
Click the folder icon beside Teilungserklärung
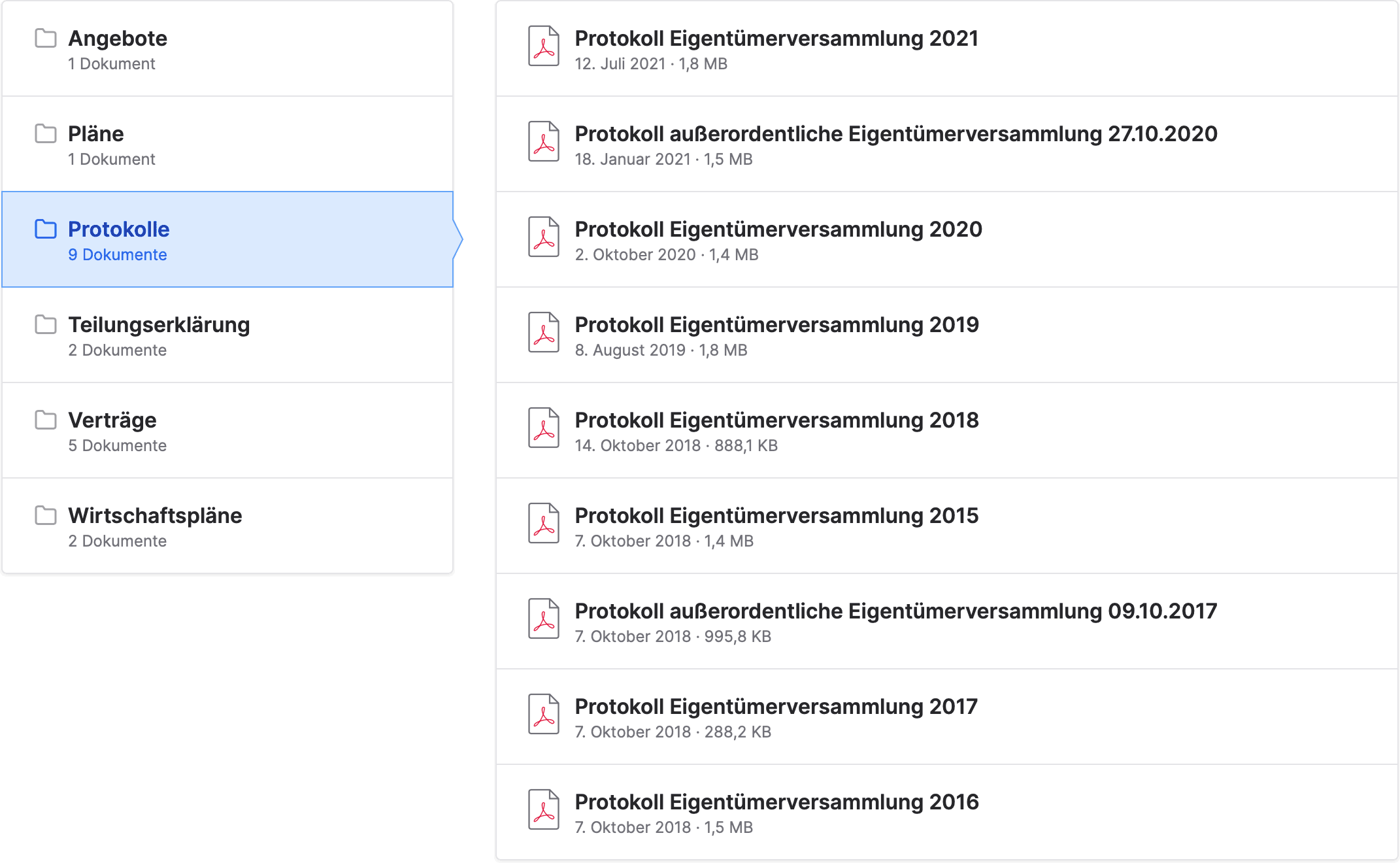coord(44,325)
